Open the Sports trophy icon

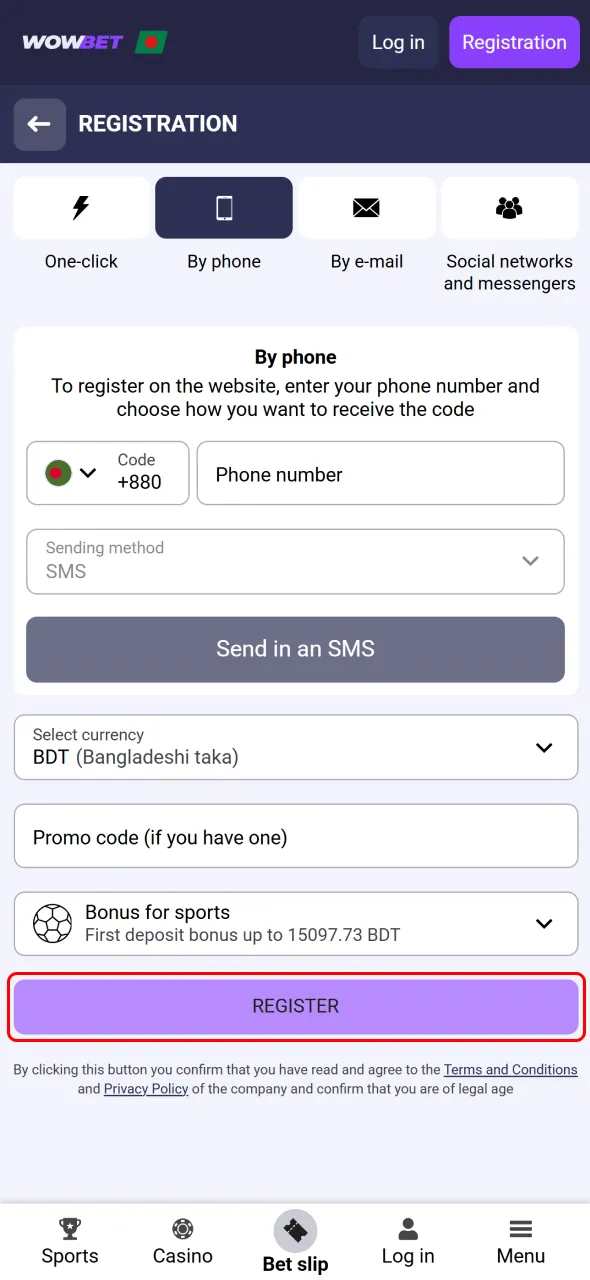[70, 1228]
